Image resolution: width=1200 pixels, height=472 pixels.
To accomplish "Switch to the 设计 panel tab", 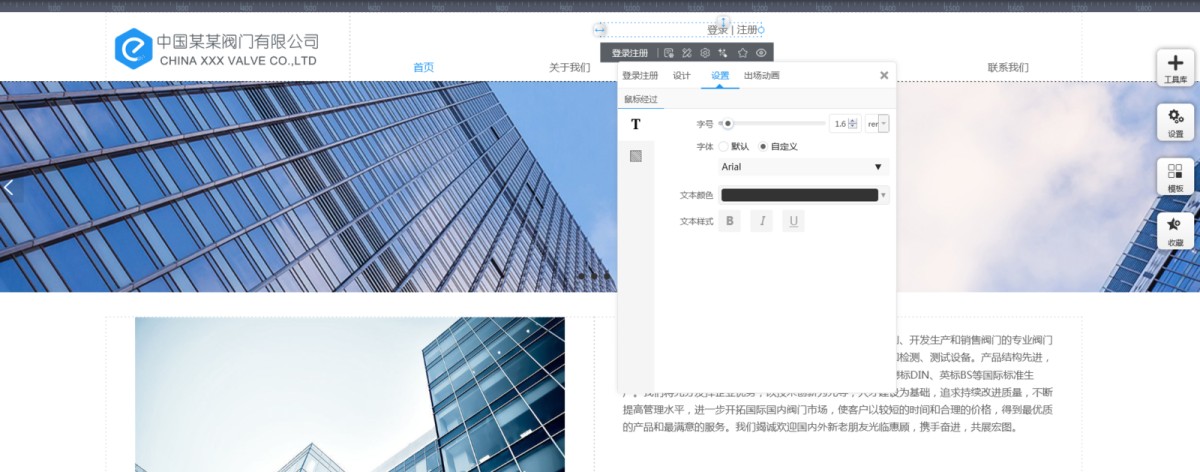I will [x=682, y=75].
